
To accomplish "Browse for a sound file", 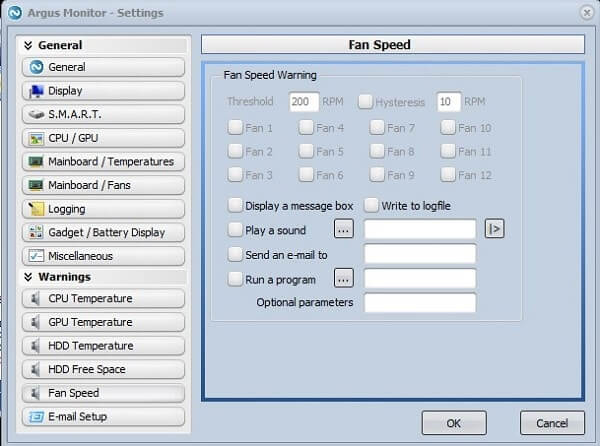I will [344, 229].
